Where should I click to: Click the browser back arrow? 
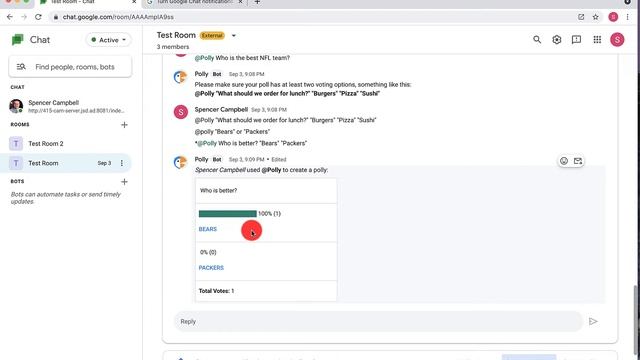[10, 17]
